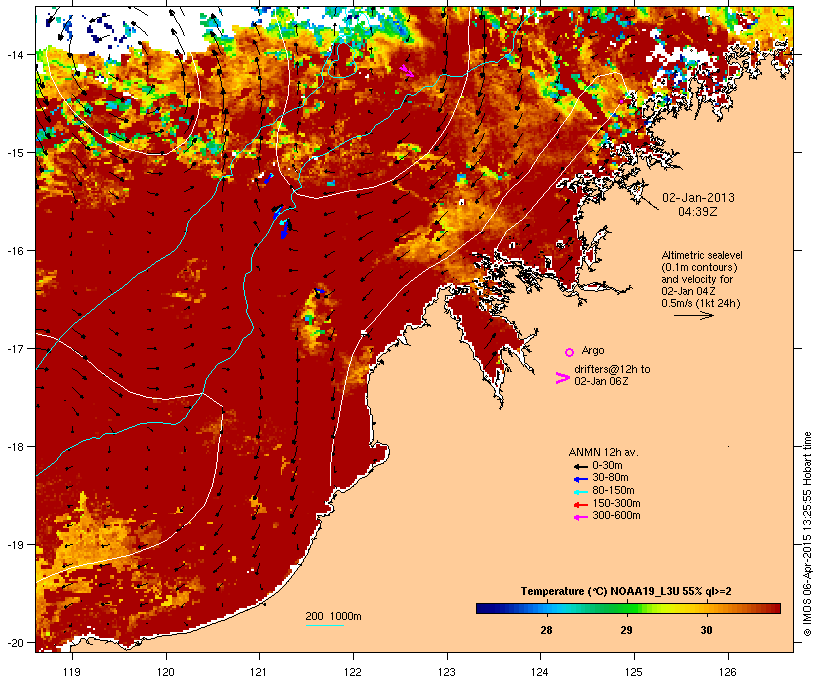The height and width of the screenshot is (680, 820).
Task: Click the ANMN 12h av. legend heading
Action: click(603, 452)
